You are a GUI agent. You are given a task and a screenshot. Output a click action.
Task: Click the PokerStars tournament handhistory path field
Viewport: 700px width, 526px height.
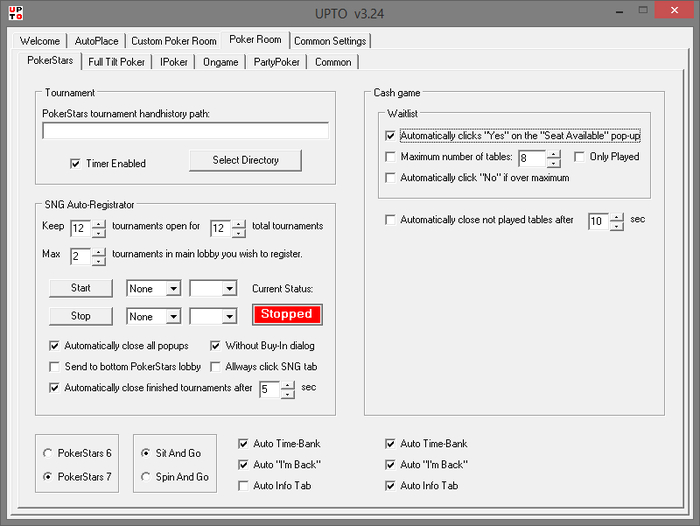pos(185,130)
